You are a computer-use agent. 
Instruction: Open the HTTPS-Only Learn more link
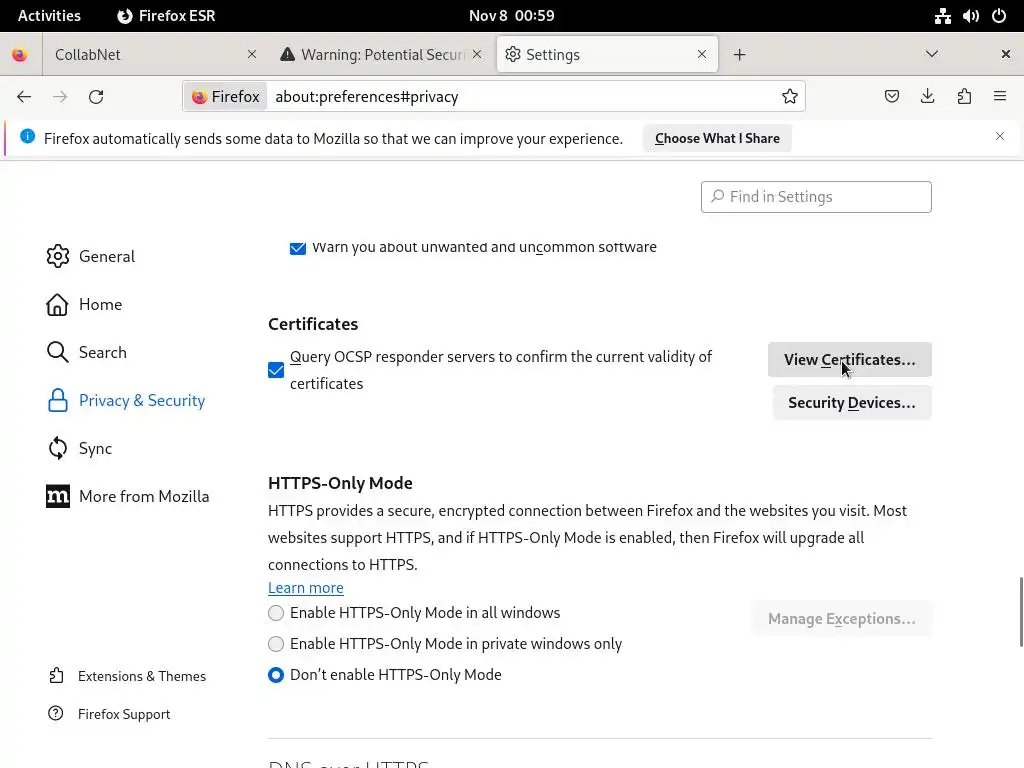[306, 588]
